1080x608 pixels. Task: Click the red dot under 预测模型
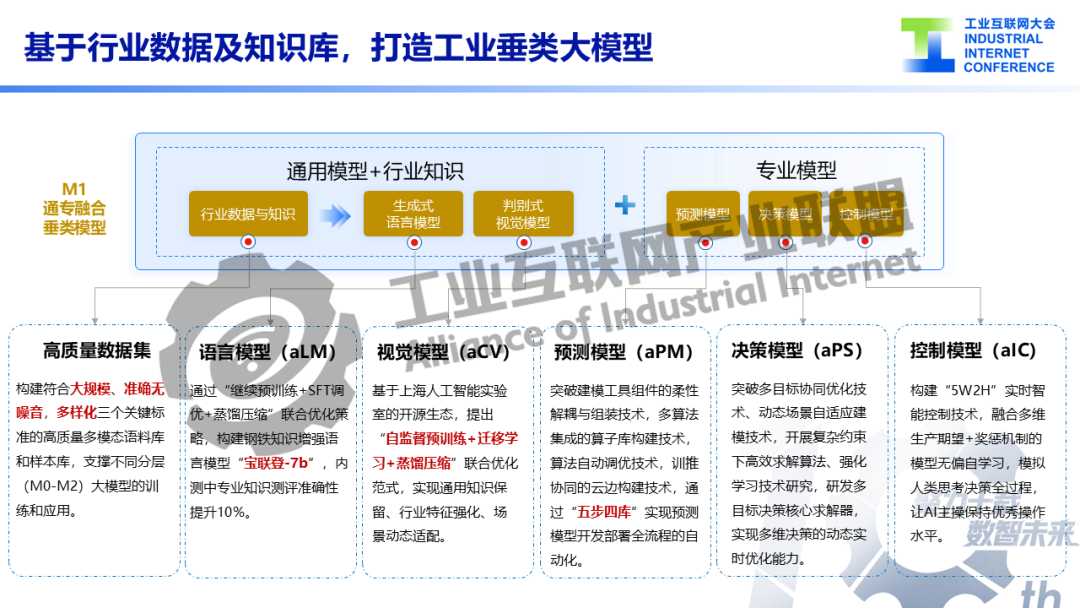705,242
